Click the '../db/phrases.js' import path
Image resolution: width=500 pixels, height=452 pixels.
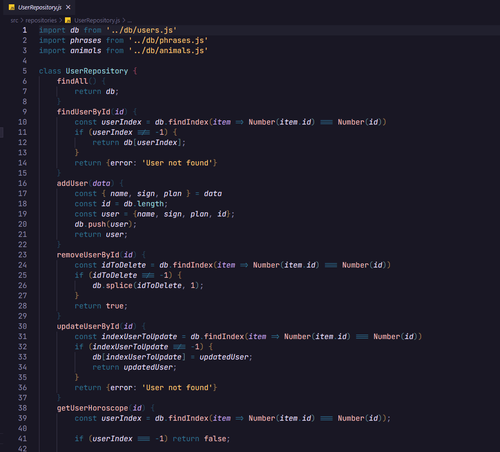168,40
